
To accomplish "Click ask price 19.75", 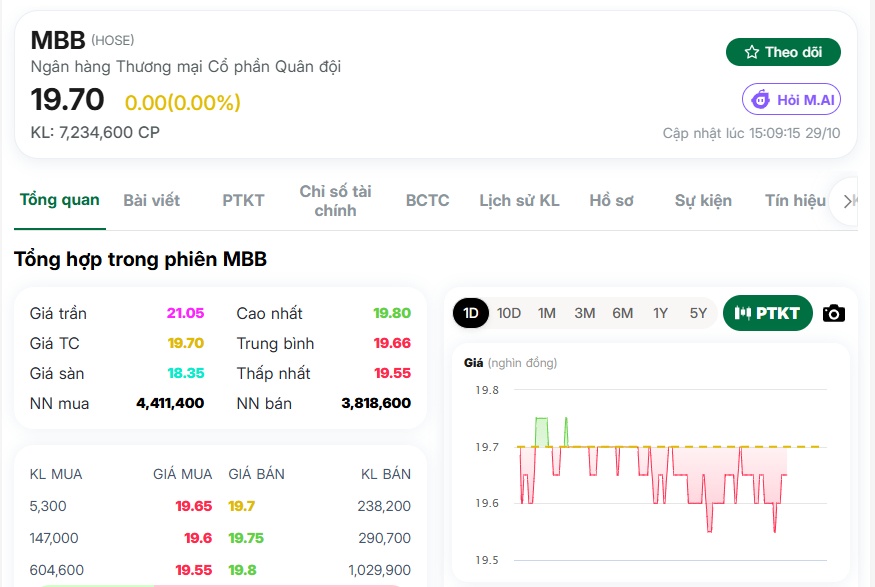I will pos(246,538).
